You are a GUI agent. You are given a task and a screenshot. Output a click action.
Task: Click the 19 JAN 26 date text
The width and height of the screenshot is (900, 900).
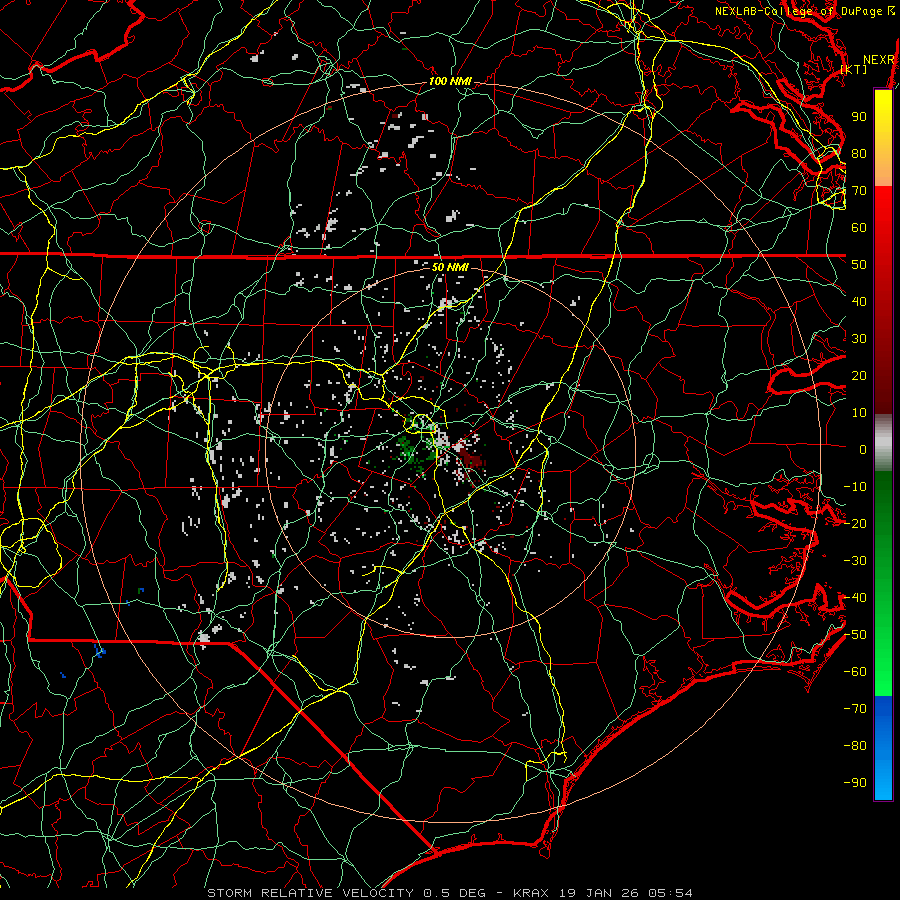(599, 893)
